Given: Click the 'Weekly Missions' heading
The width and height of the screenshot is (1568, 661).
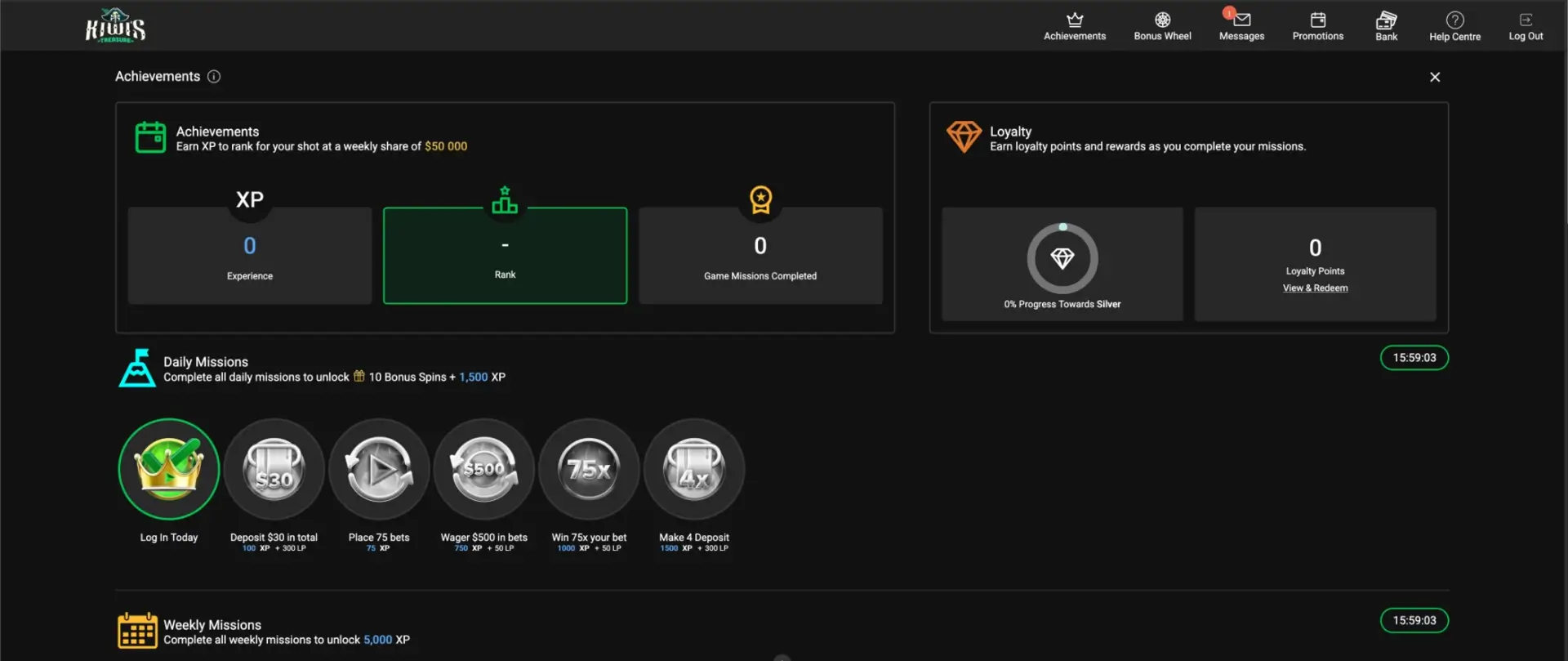Looking at the screenshot, I should 212,625.
